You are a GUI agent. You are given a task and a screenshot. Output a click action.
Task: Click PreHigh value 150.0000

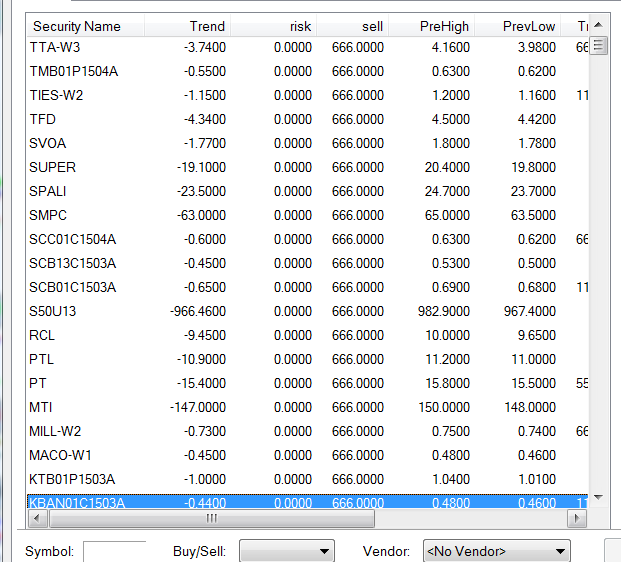coord(444,407)
